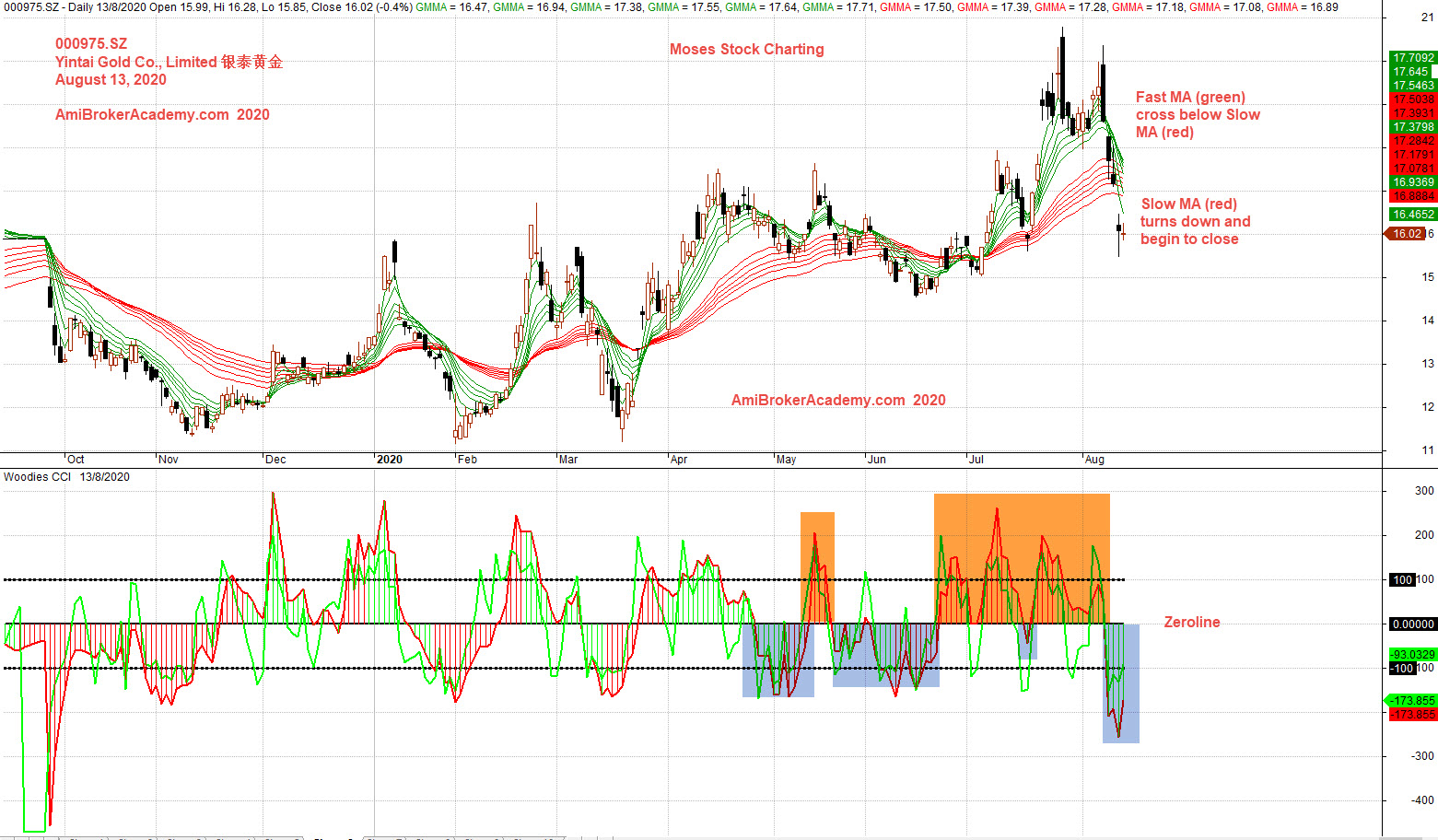Click the green 16.9369 value label

(1413, 182)
